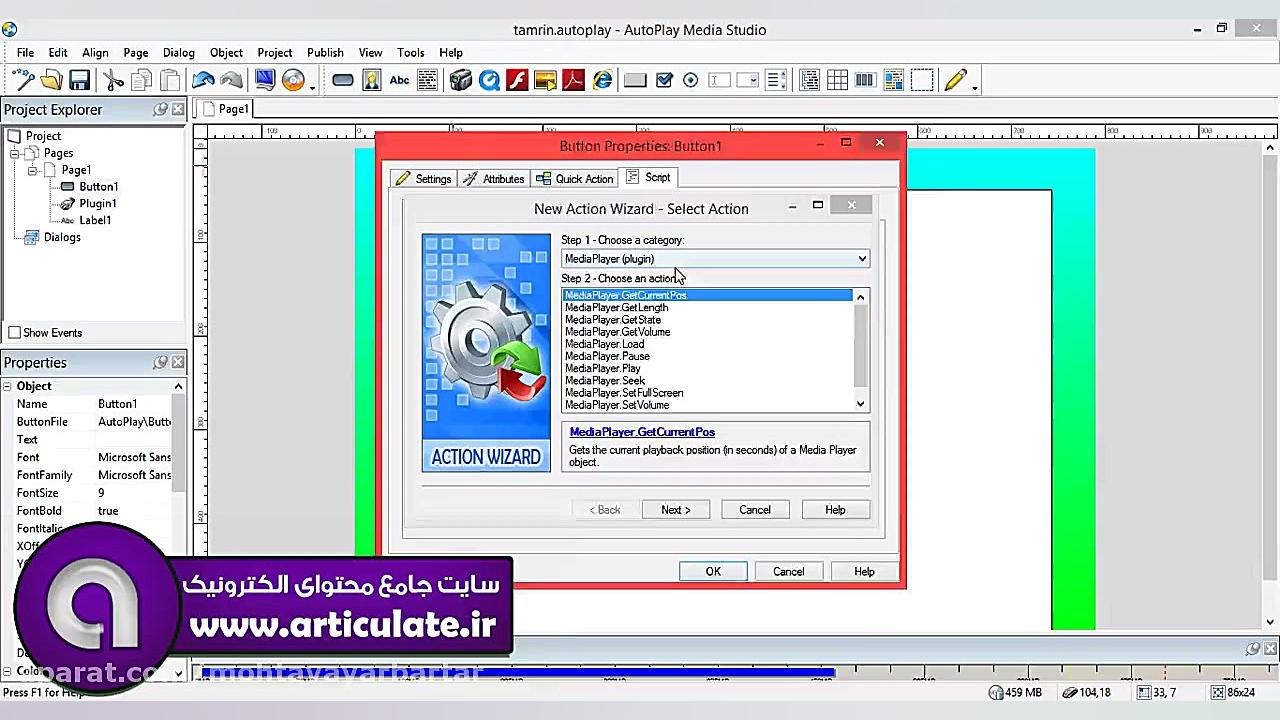
Task: Click the Next button in the Action Wizard
Action: tap(675, 510)
